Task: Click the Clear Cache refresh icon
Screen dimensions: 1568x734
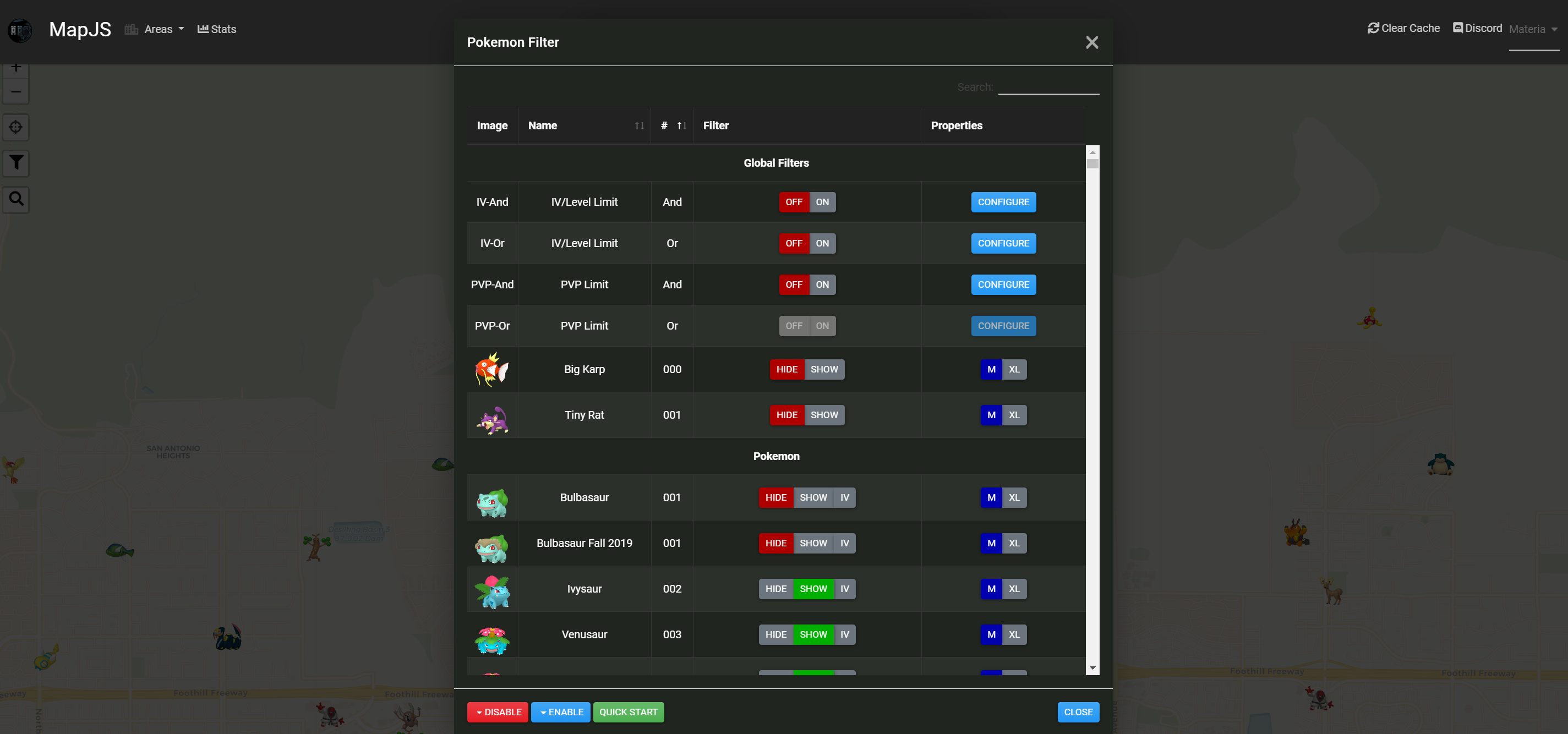Action: 1373,28
